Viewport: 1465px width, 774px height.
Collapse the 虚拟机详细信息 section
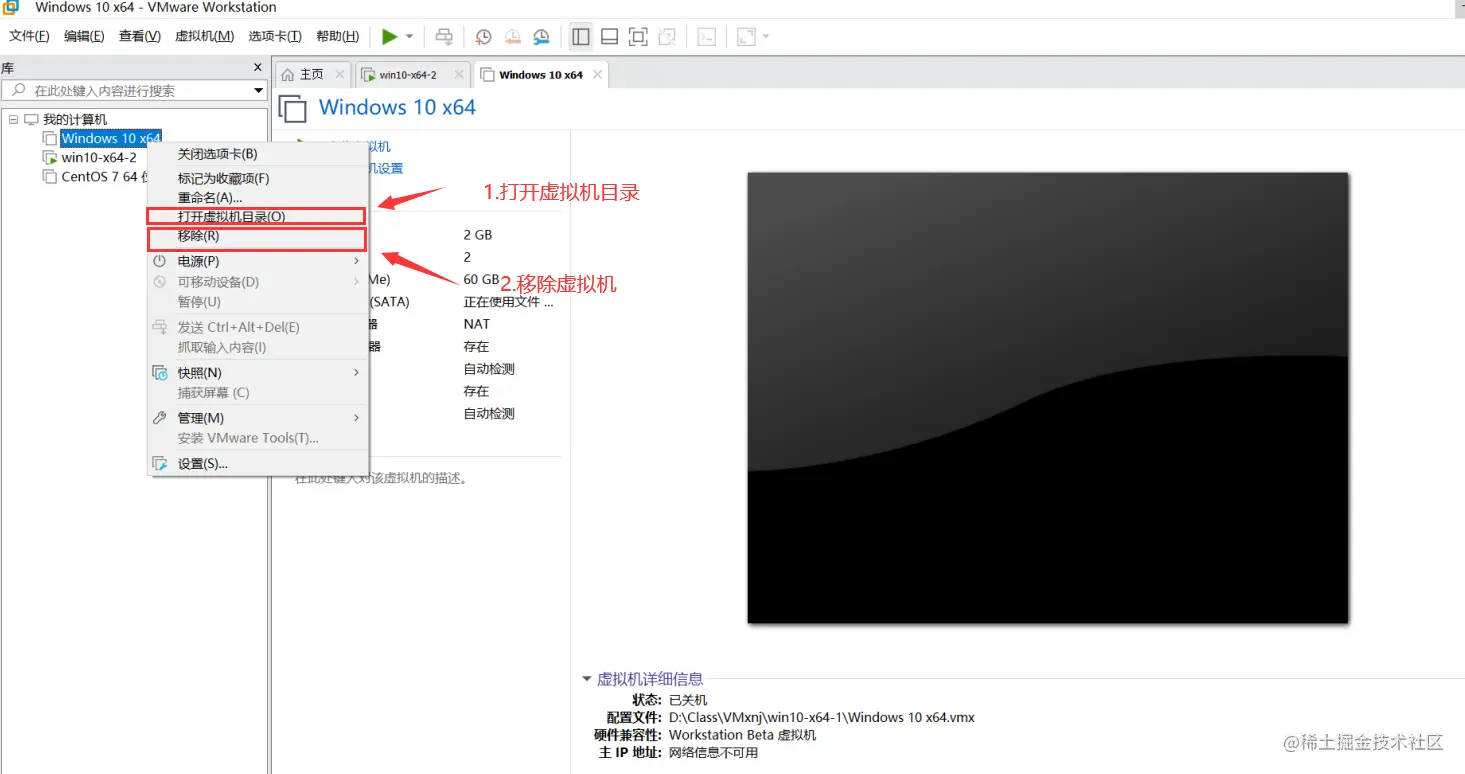(587, 679)
